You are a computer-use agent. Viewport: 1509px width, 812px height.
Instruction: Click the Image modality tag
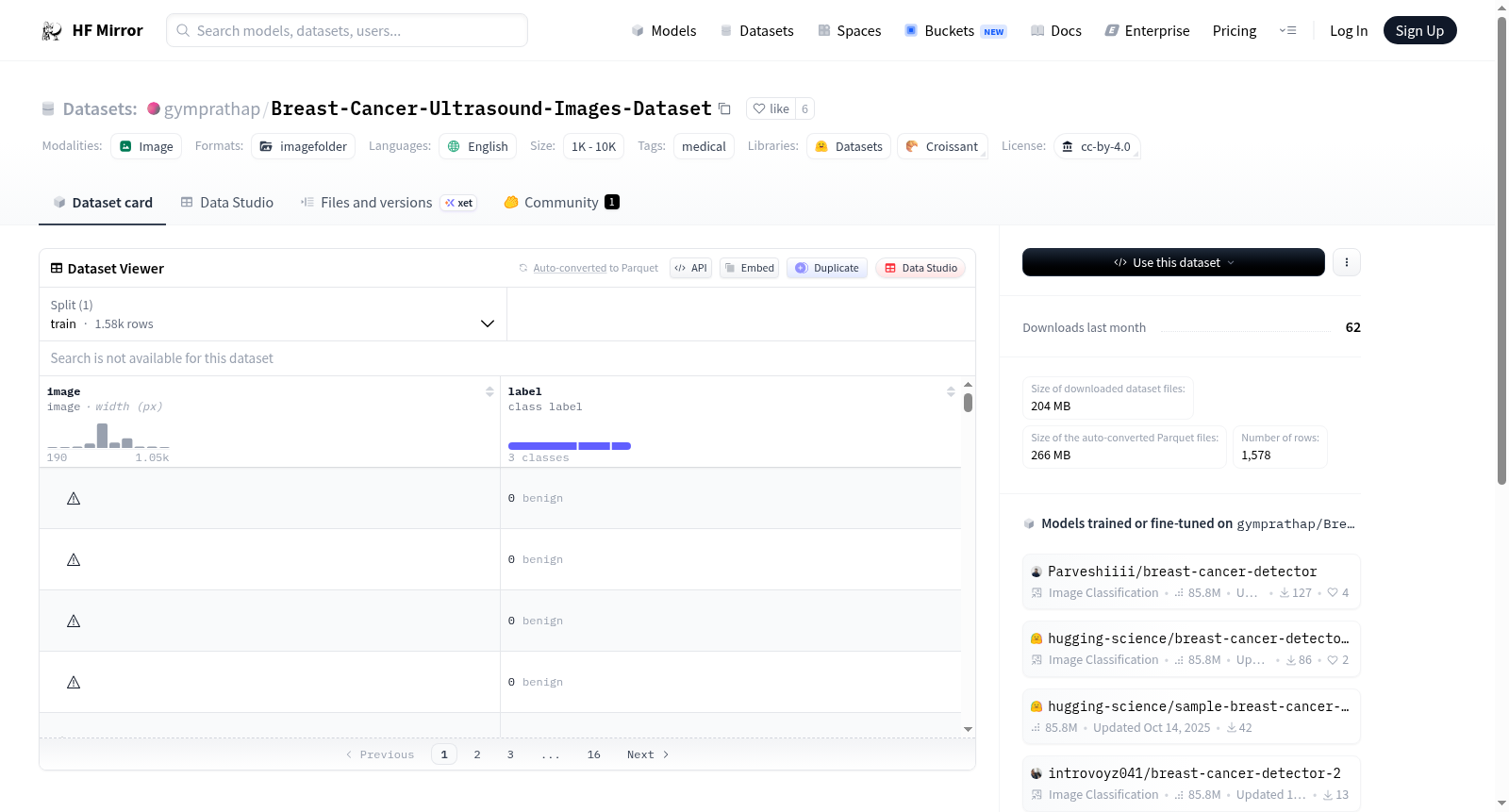[x=146, y=146]
